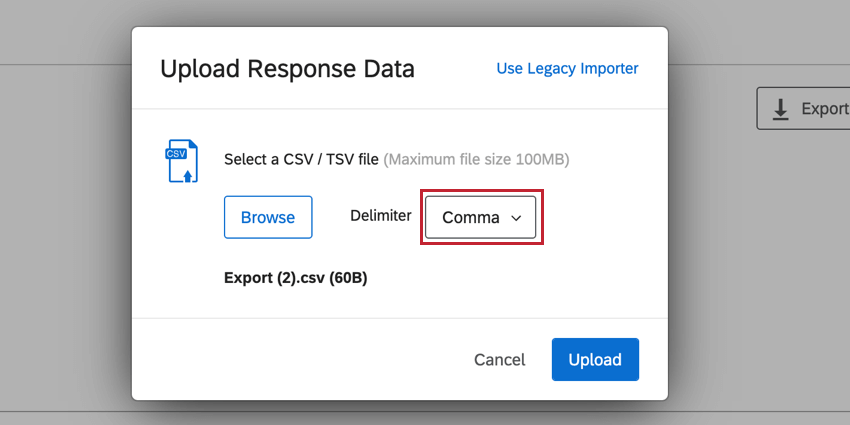Screen dimensions: 850x425
Task: Click the Delimiter label
Action: tap(381, 215)
